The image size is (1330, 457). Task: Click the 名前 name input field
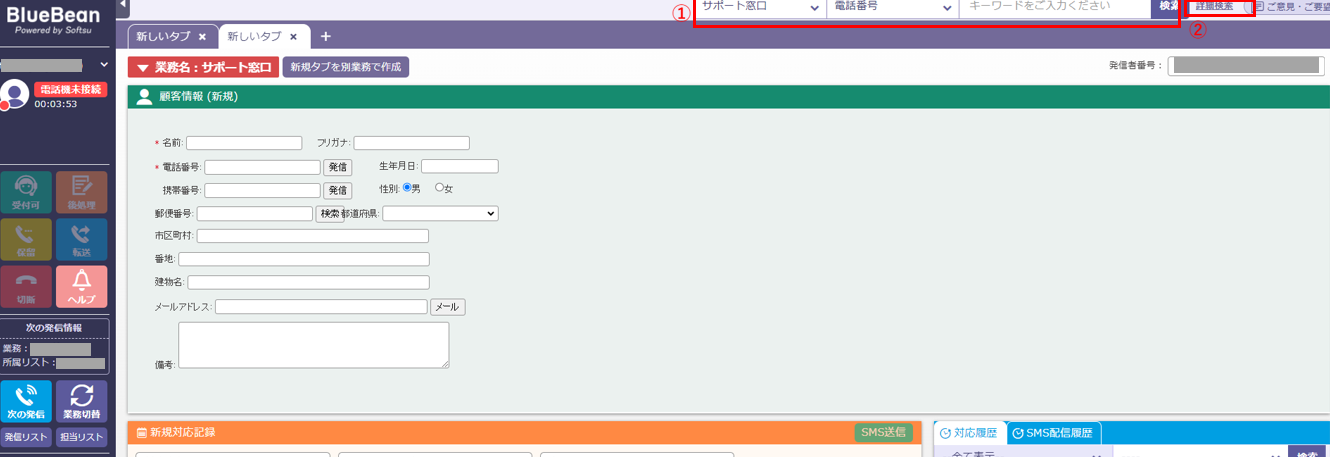coord(244,143)
